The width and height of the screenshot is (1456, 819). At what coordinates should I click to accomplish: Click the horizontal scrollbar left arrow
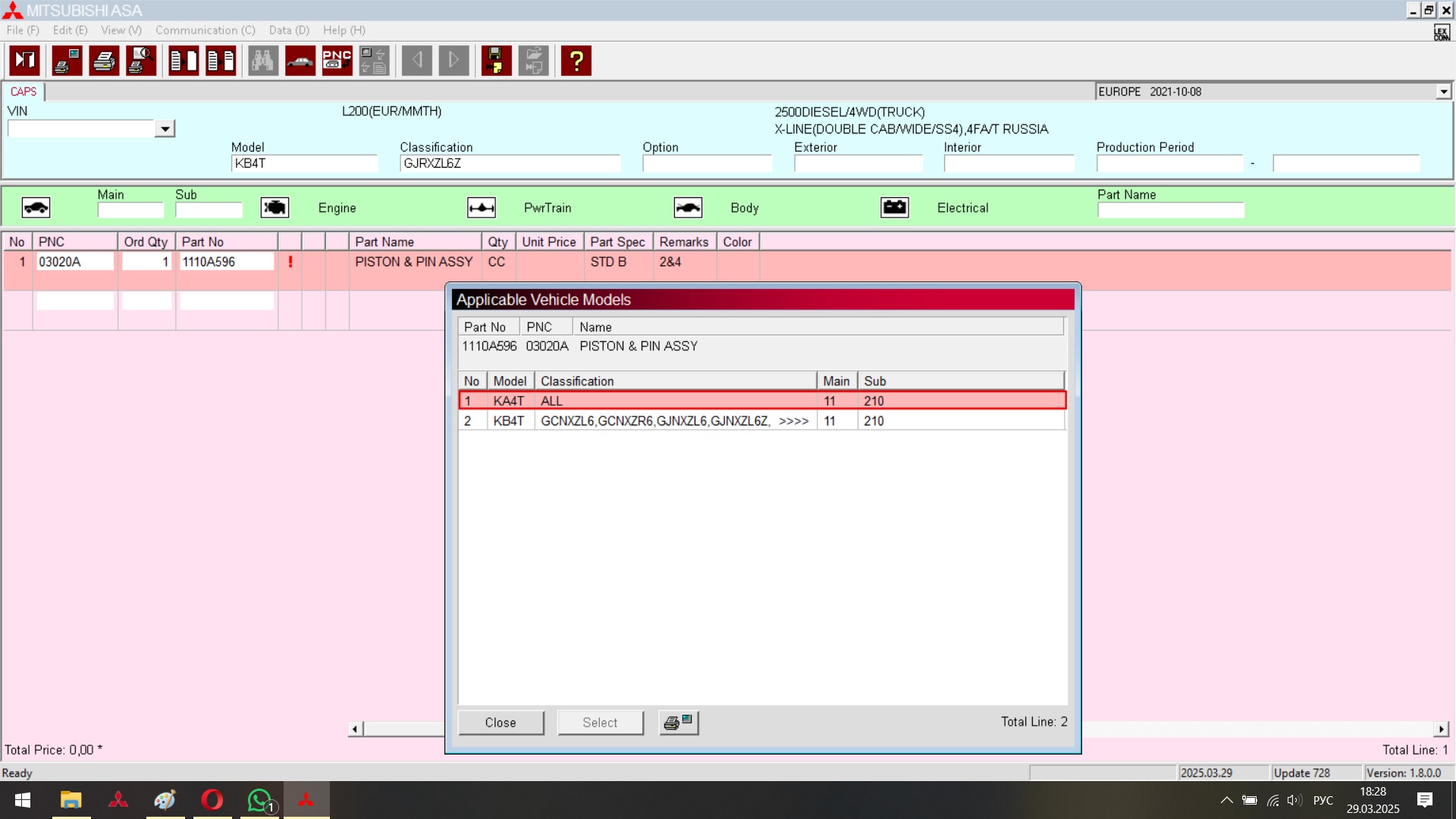(355, 729)
